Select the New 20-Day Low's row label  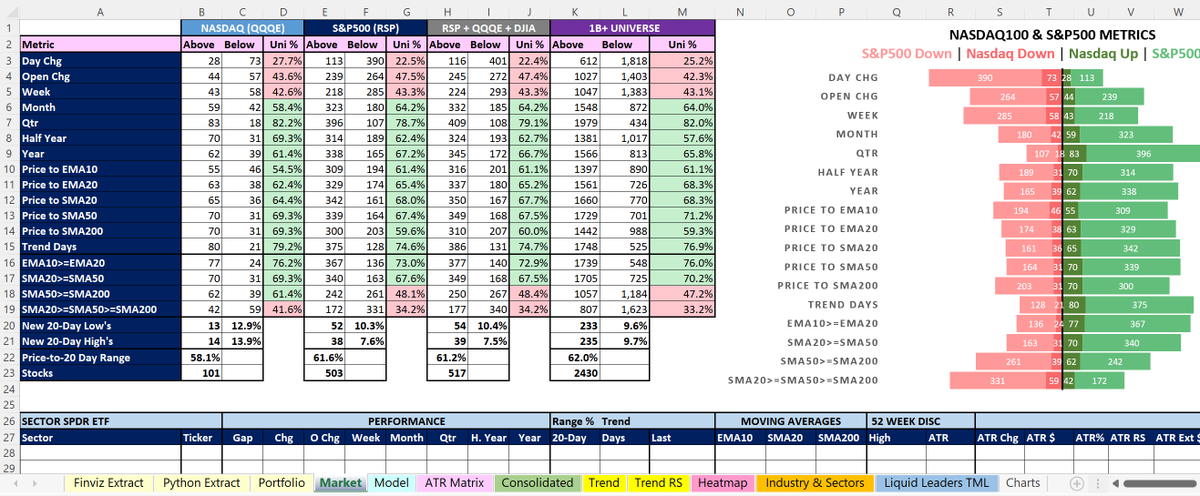point(100,326)
